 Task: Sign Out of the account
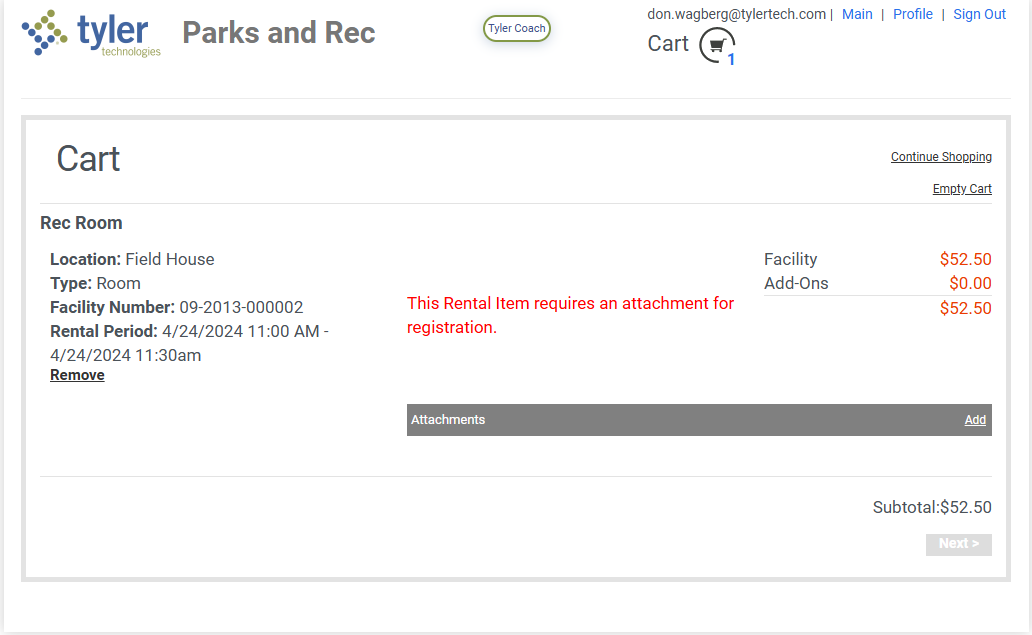[x=979, y=14]
